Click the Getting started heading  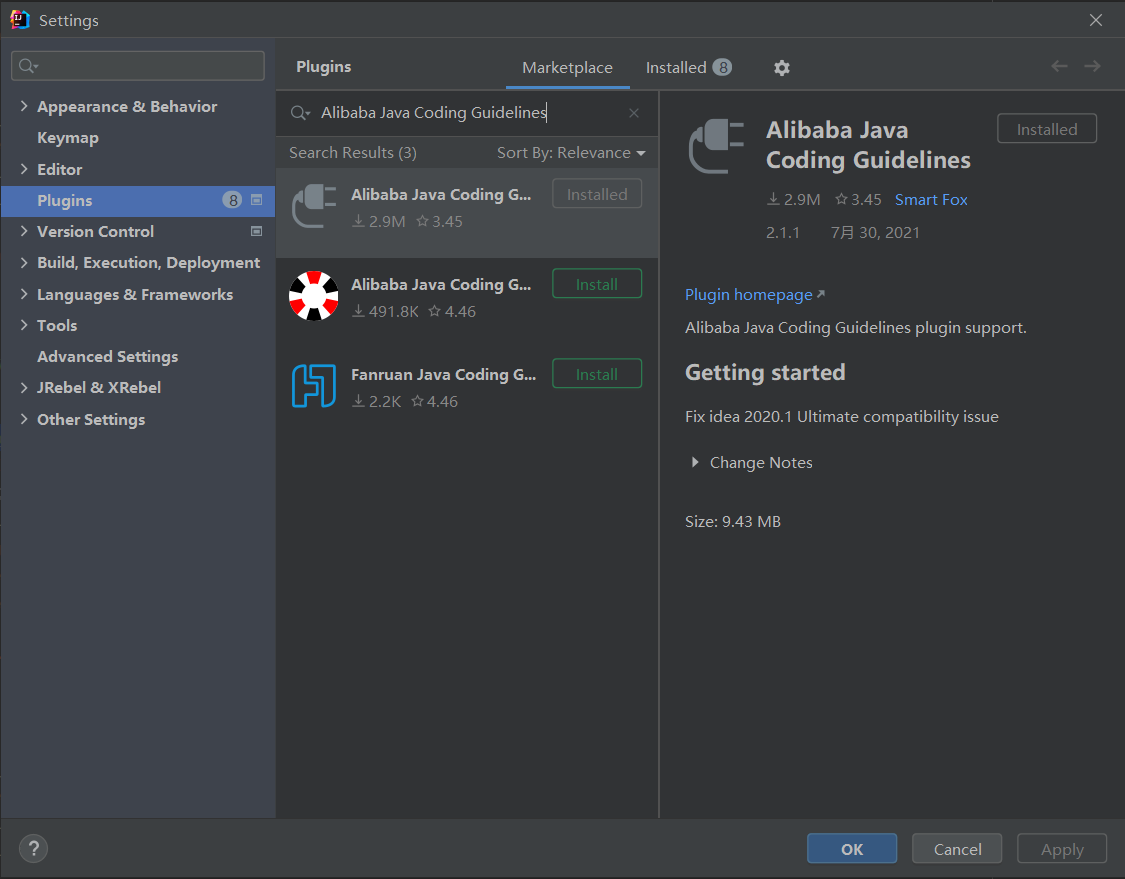765,372
